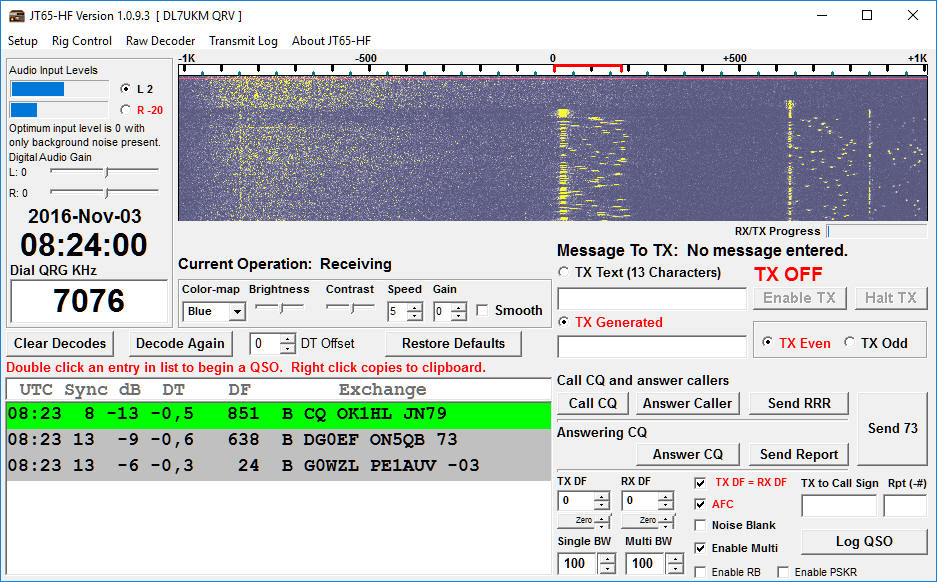This screenshot has height=582, width=937.
Task: Decrease waterfall Gain with down arrow
Action: click(458, 315)
